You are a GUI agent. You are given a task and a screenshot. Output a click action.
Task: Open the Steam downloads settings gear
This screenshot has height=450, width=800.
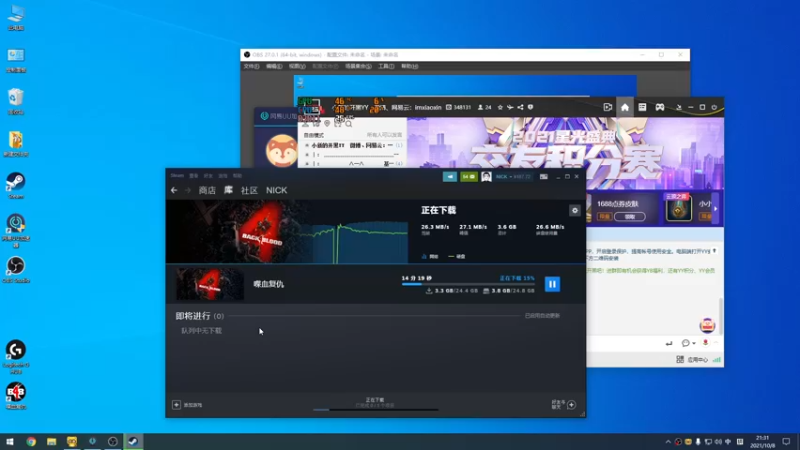[574, 210]
